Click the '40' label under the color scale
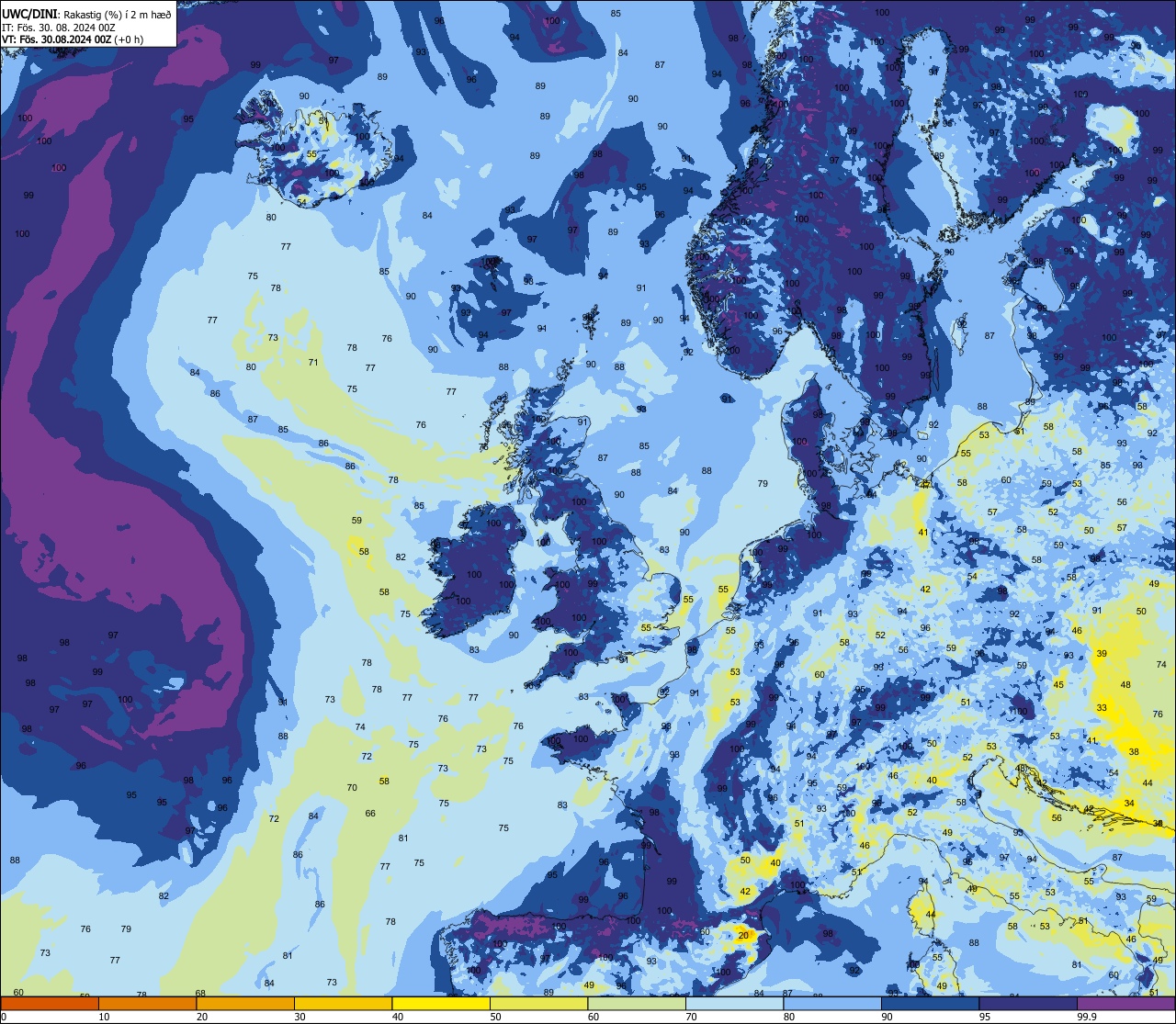 (x=398, y=1017)
